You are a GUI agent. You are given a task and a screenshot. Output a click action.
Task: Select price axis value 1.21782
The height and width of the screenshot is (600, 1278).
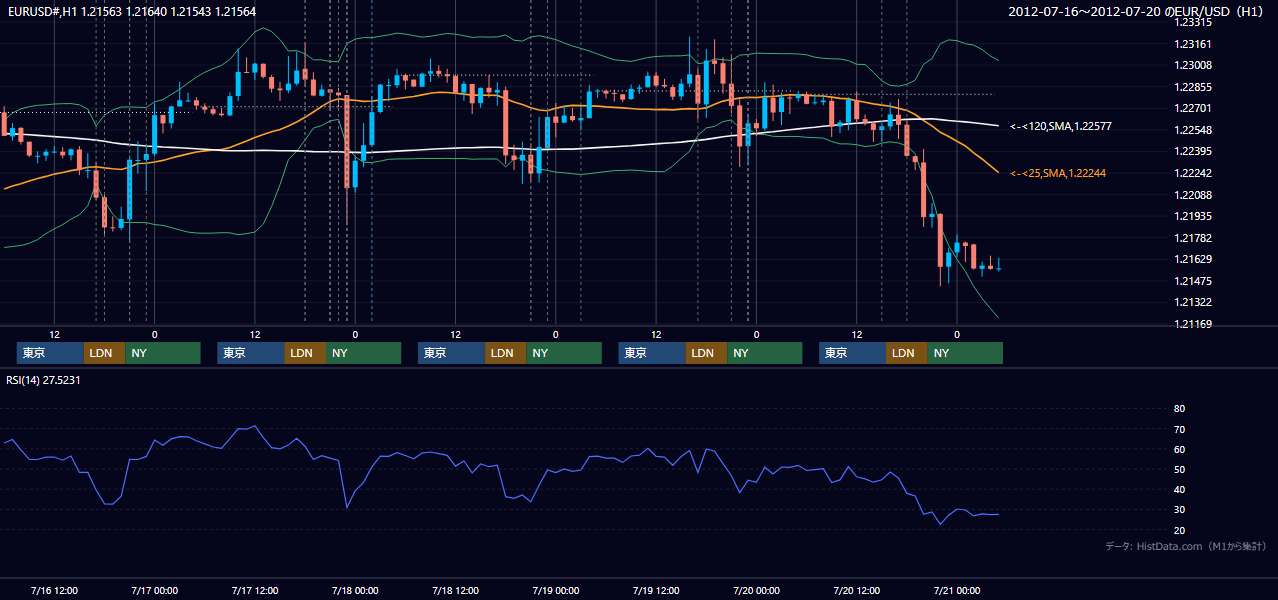[1193, 238]
